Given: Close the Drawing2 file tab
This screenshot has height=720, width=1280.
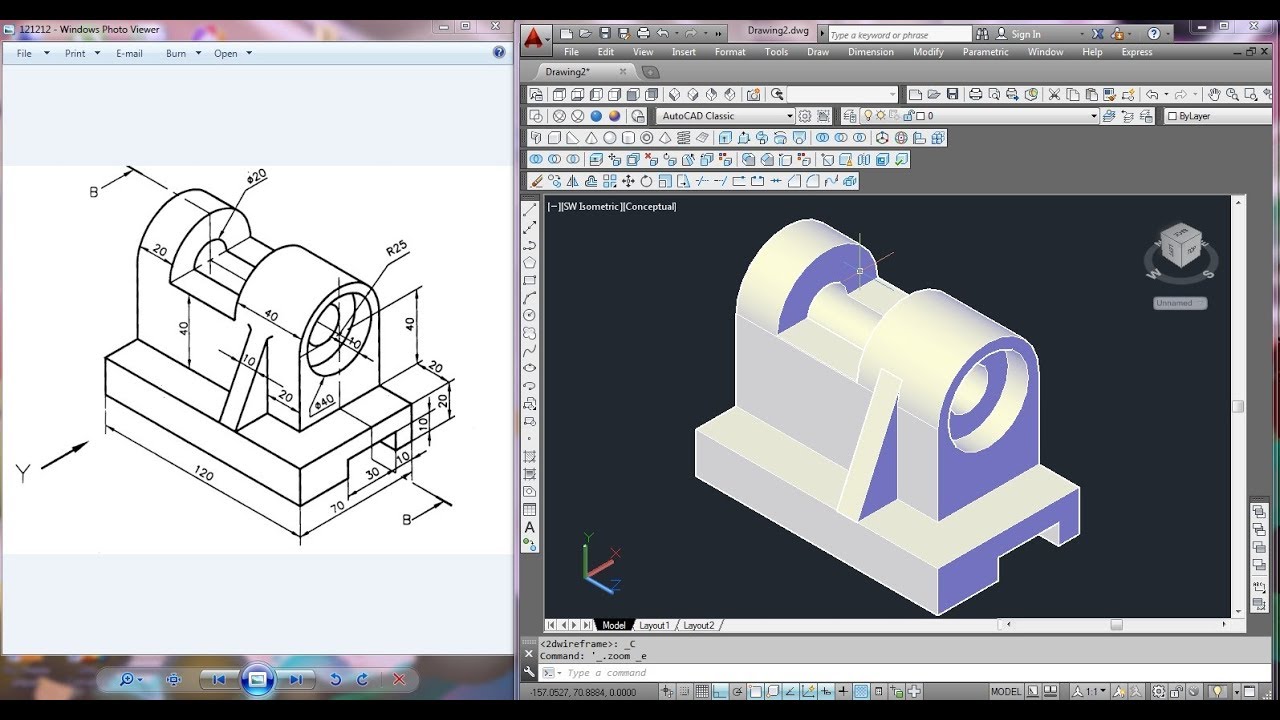Looking at the screenshot, I should pyautogui.click(x=623, y=72).
